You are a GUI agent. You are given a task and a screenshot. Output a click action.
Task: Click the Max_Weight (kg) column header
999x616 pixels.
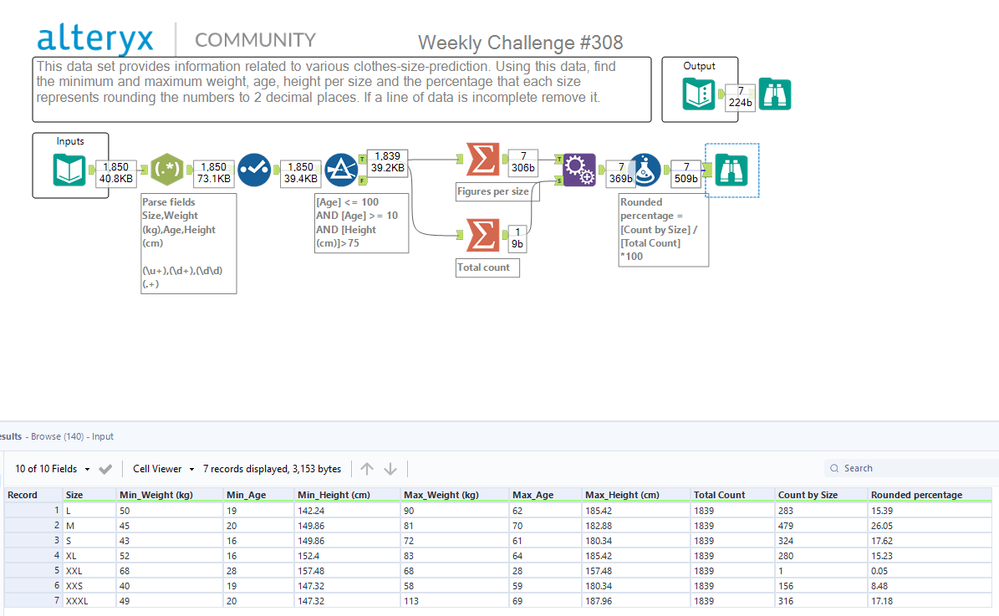pyautogui.click(x=455, y=495)
